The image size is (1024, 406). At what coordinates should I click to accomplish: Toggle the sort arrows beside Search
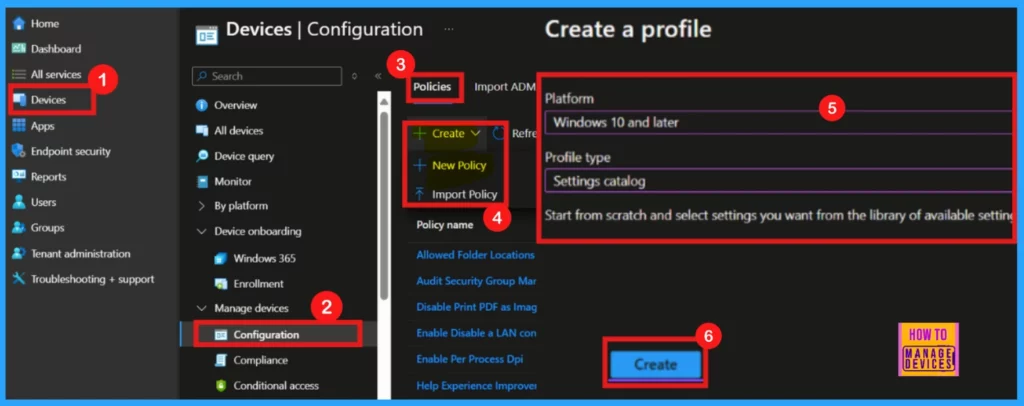coord(355,76)
